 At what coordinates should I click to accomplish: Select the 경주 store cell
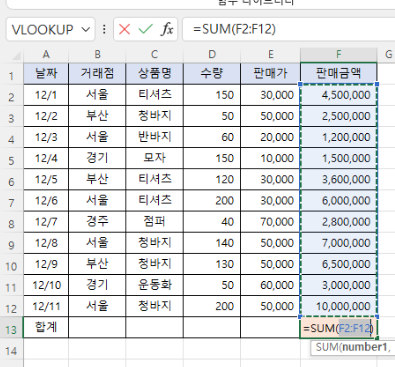point(97,222)
